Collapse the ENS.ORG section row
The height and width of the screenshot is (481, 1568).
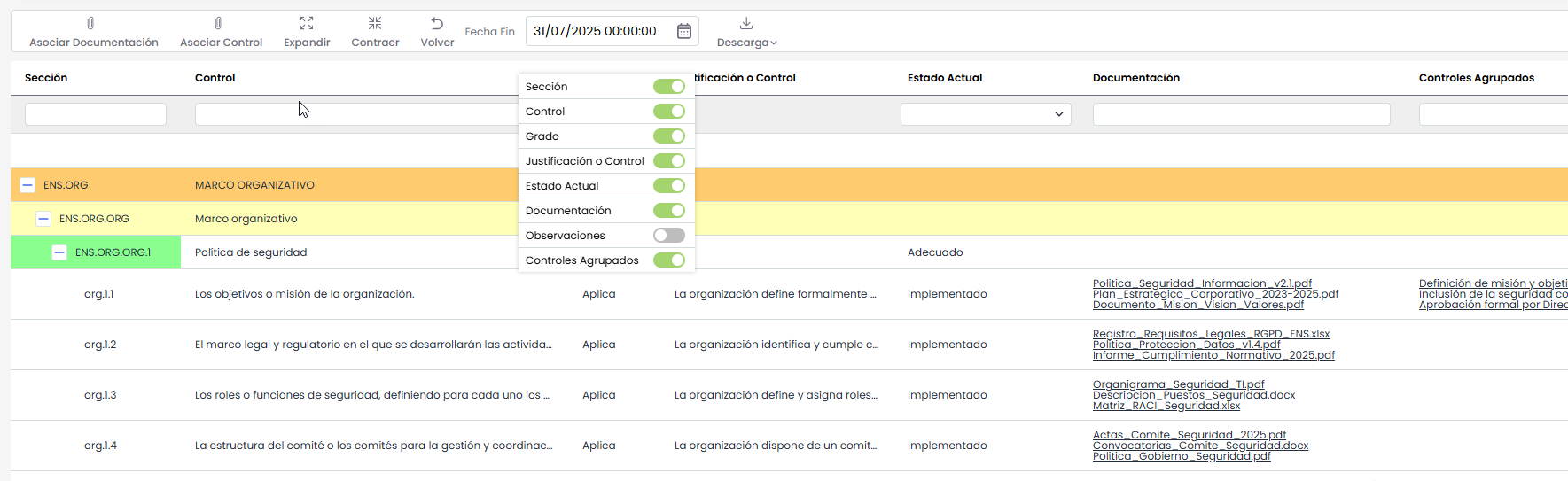pos(27,185)
